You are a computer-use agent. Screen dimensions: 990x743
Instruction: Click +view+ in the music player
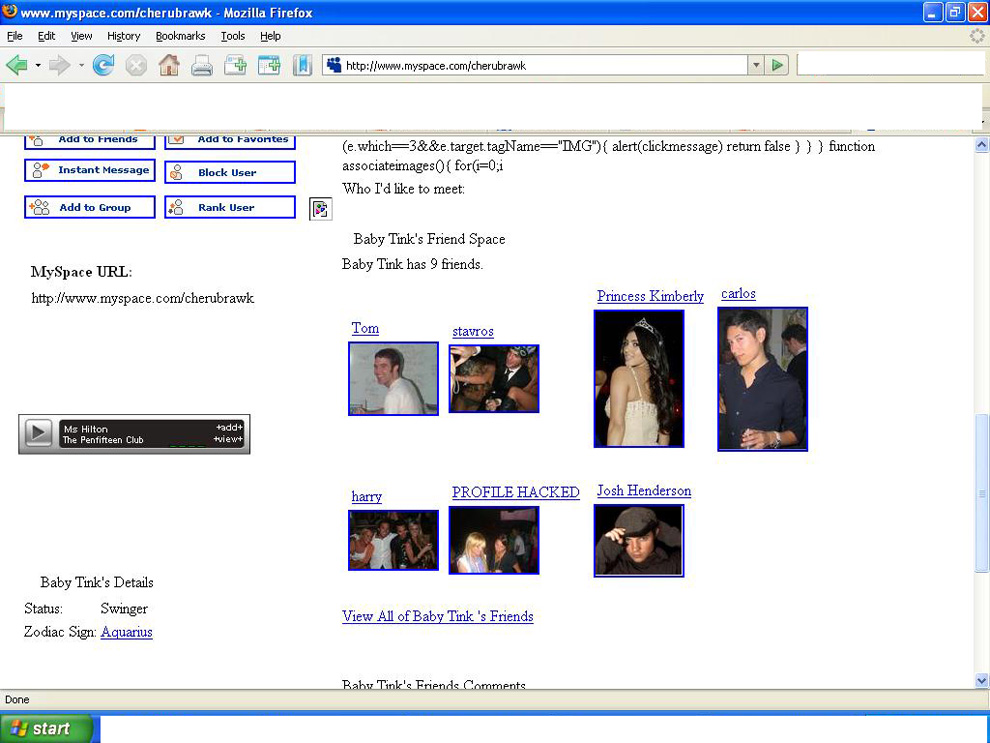[228, 439]
